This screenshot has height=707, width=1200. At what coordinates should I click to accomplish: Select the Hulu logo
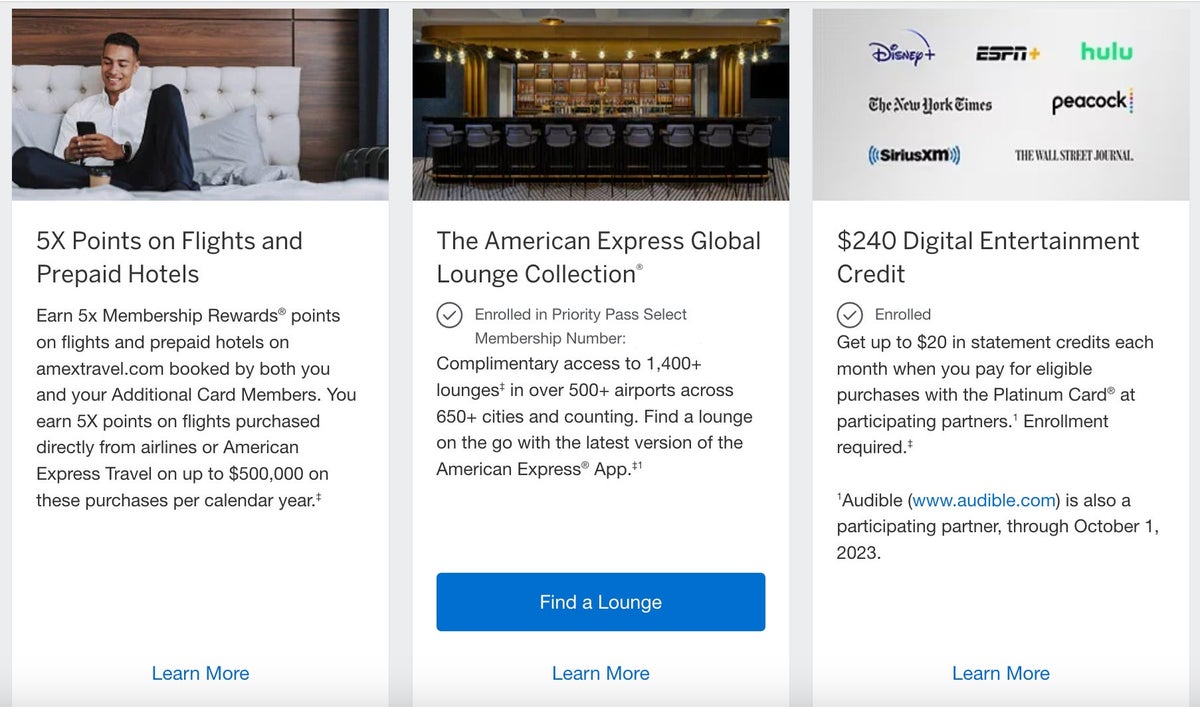(x=1107, y=52)
